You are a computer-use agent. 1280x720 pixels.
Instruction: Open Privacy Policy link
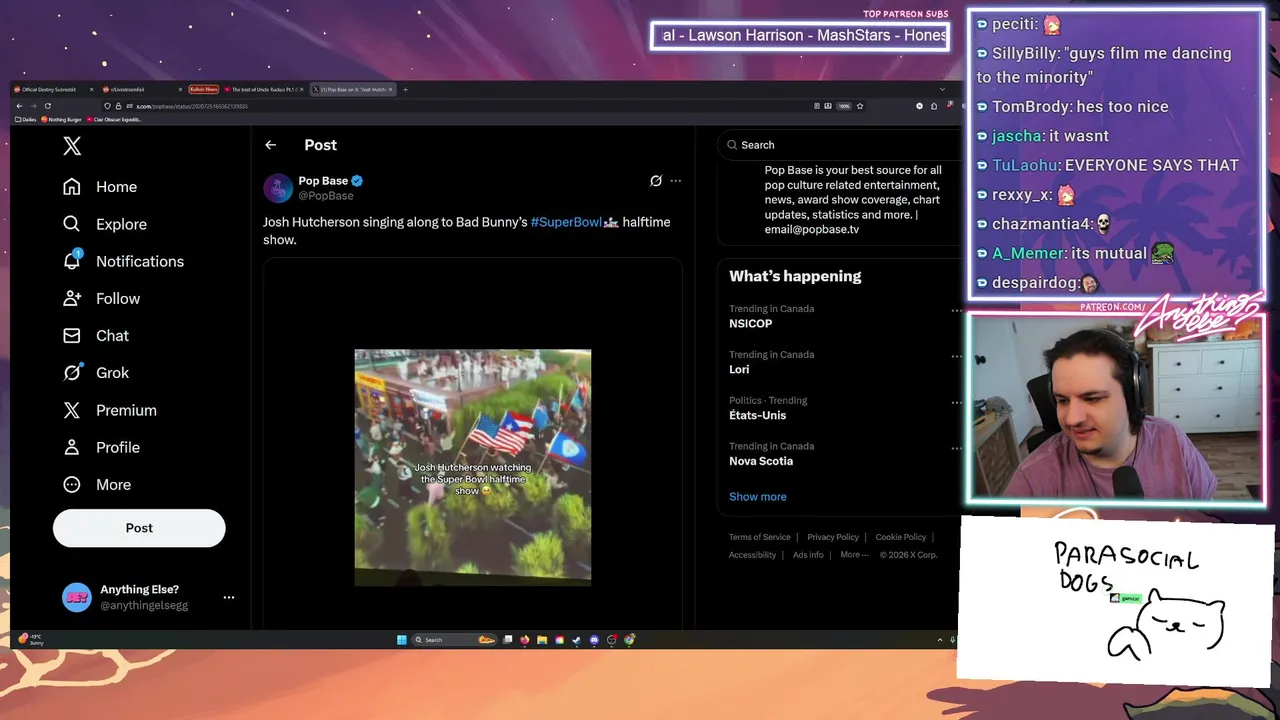[833, 537]
